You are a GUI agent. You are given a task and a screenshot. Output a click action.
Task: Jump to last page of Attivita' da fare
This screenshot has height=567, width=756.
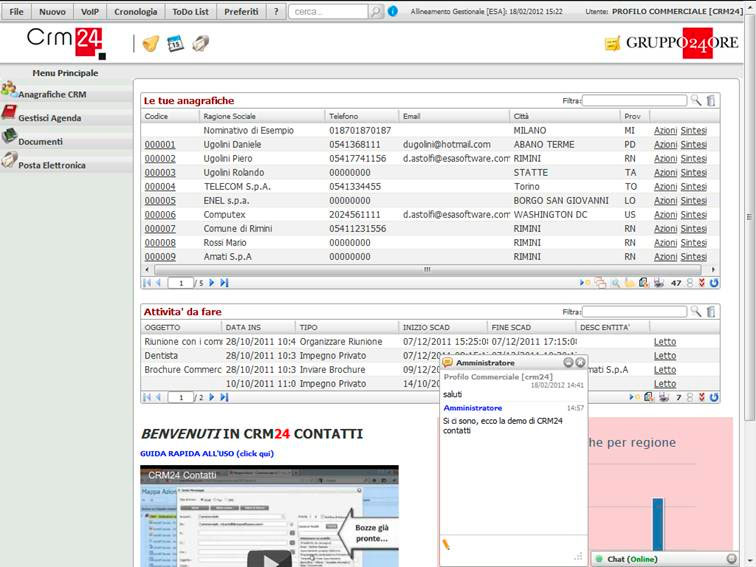pyautogui.click(x=224, y=397)
